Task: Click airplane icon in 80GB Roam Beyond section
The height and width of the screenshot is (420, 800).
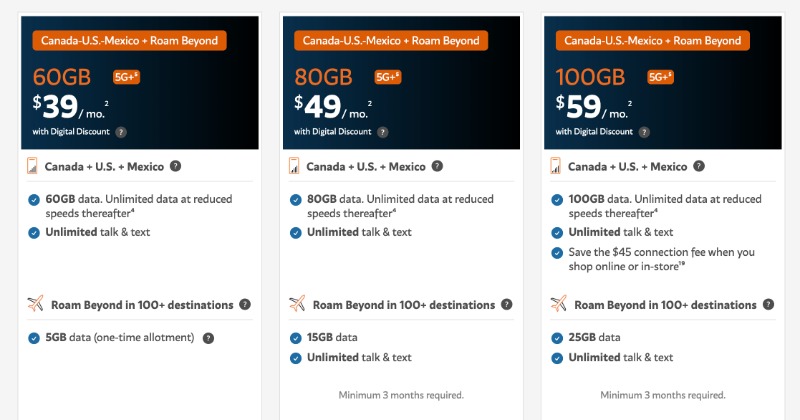Action: 297,303
